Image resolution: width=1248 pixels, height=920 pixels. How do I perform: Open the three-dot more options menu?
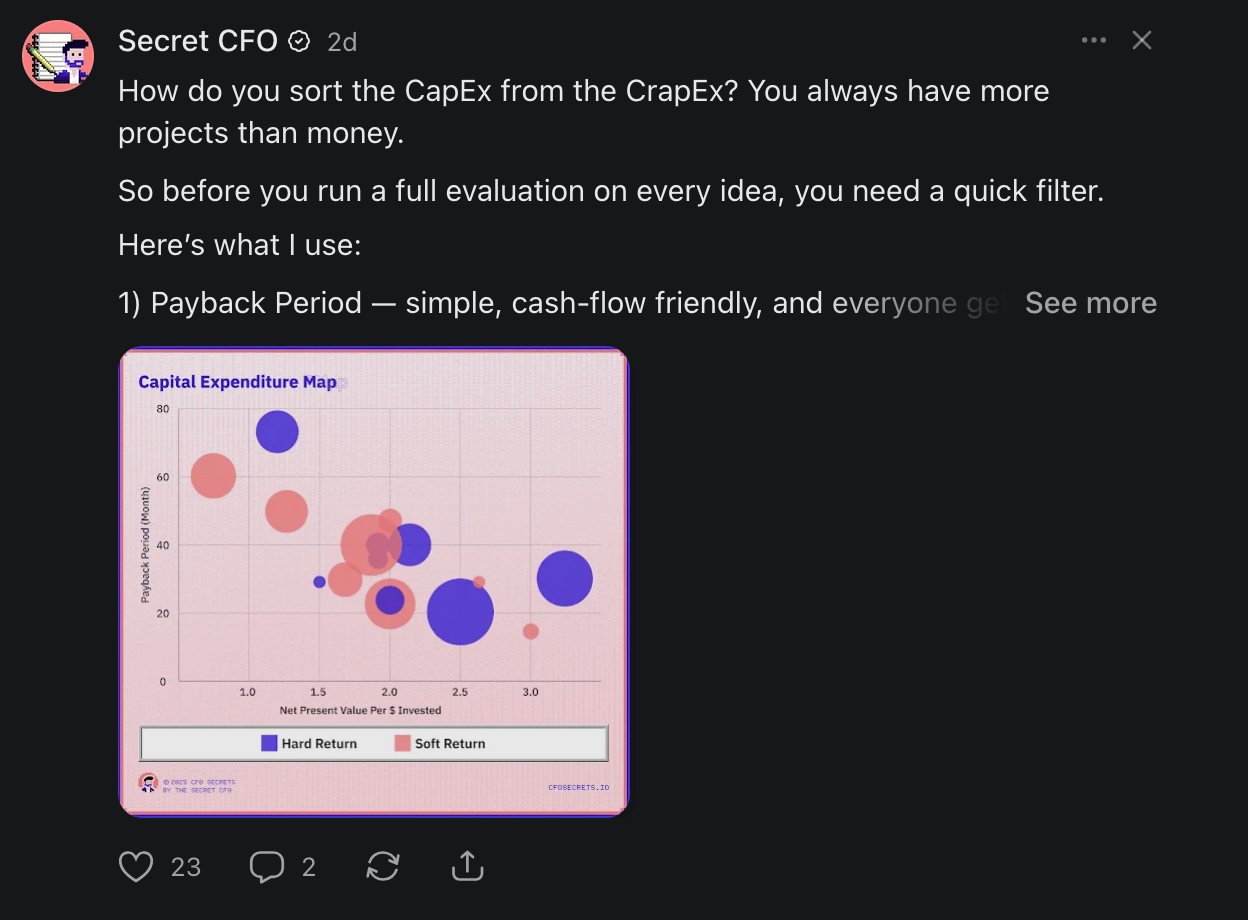coord(1094,41)
